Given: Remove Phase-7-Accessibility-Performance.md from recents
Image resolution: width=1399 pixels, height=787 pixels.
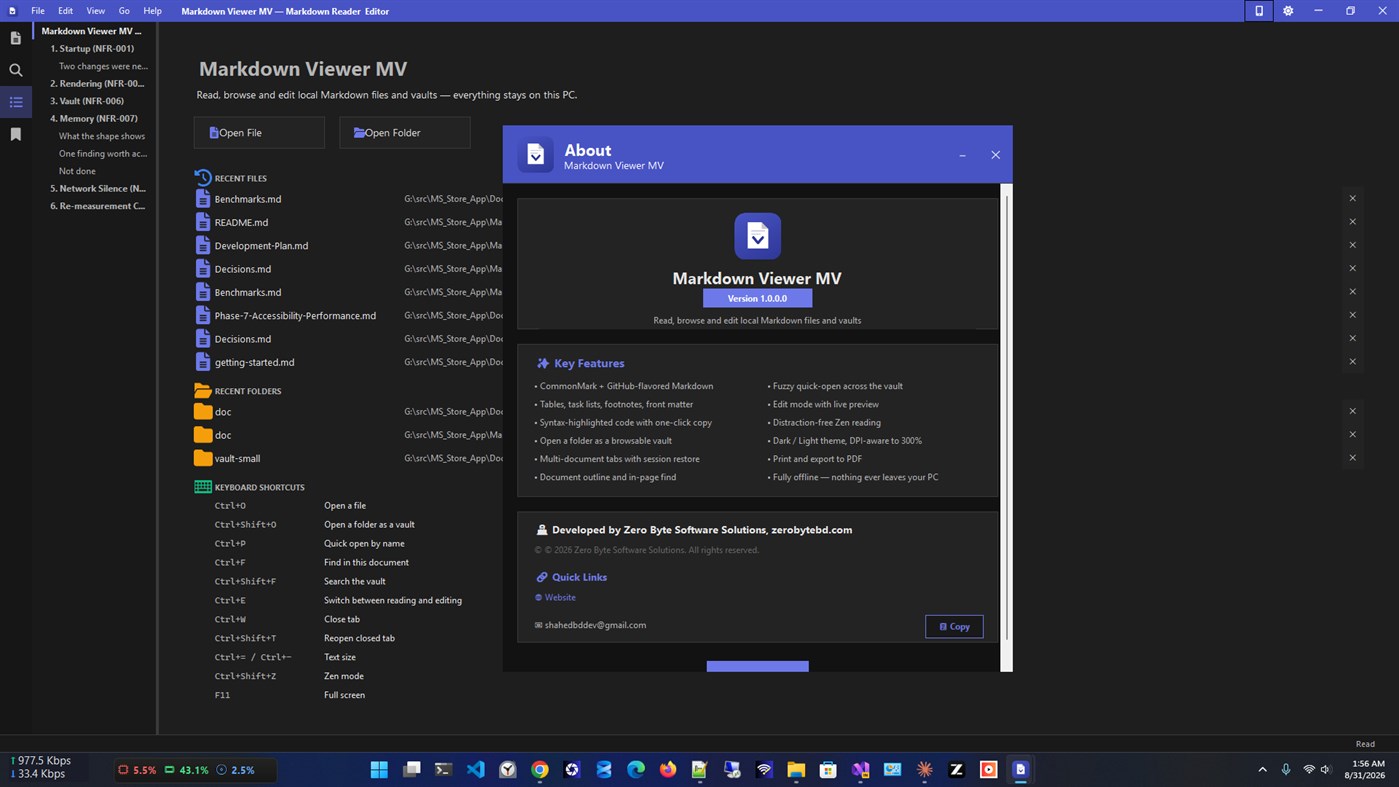Looking at the screenshot, I should point(1352,315).
